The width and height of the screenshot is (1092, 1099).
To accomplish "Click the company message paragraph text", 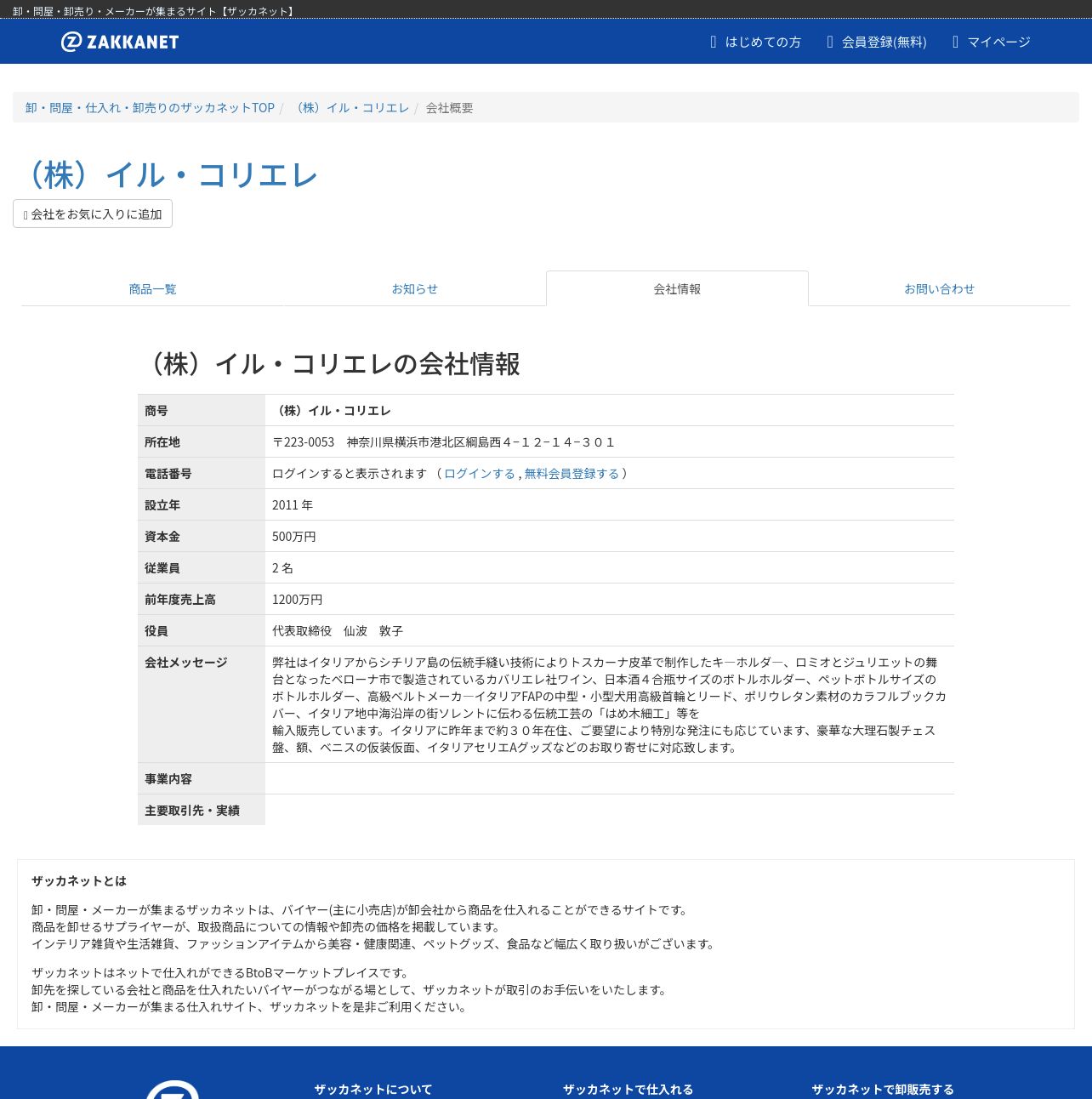I will click(x=609, y=705).
